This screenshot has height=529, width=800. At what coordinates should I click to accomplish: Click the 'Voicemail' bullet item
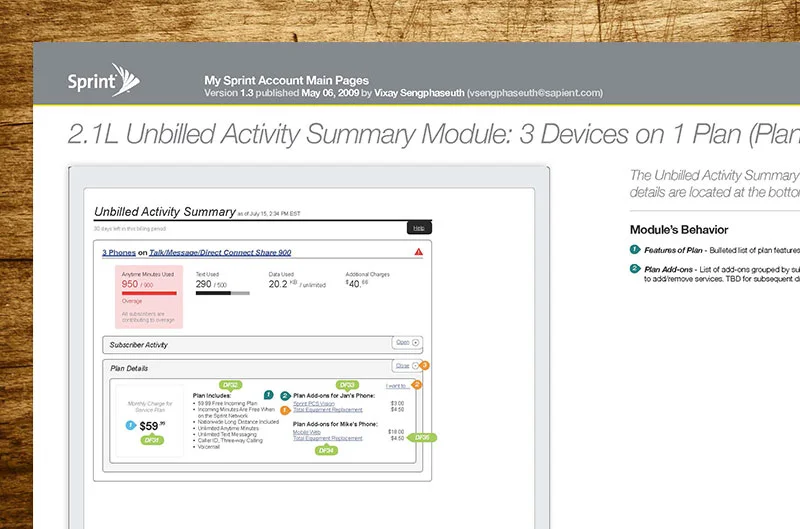coord(209,447)
